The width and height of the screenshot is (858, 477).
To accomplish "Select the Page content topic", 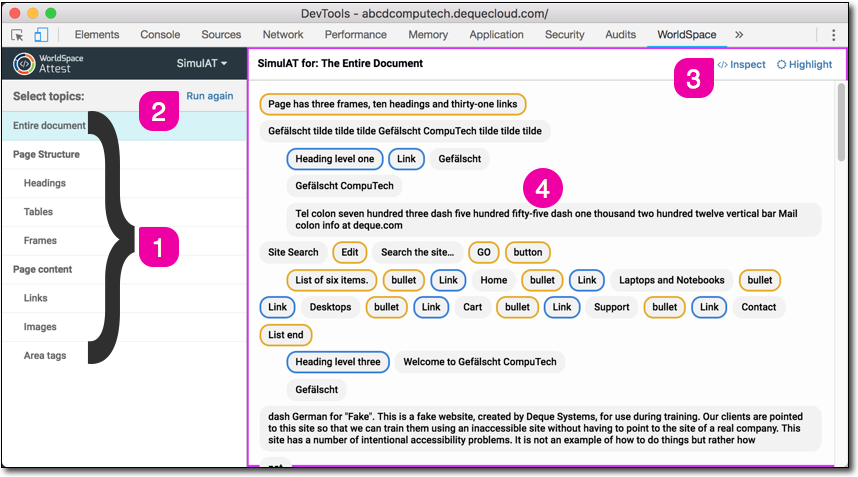I will 125,270.
